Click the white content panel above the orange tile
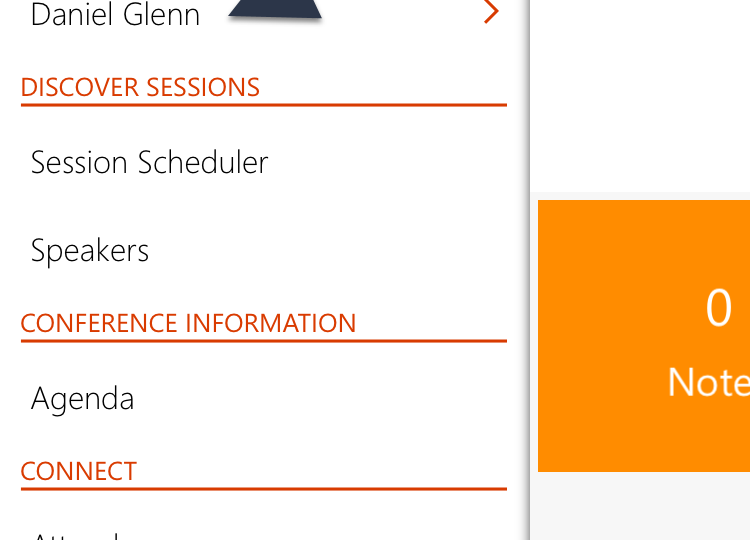Viewport: 750px width, 540px height. point(640,95)
